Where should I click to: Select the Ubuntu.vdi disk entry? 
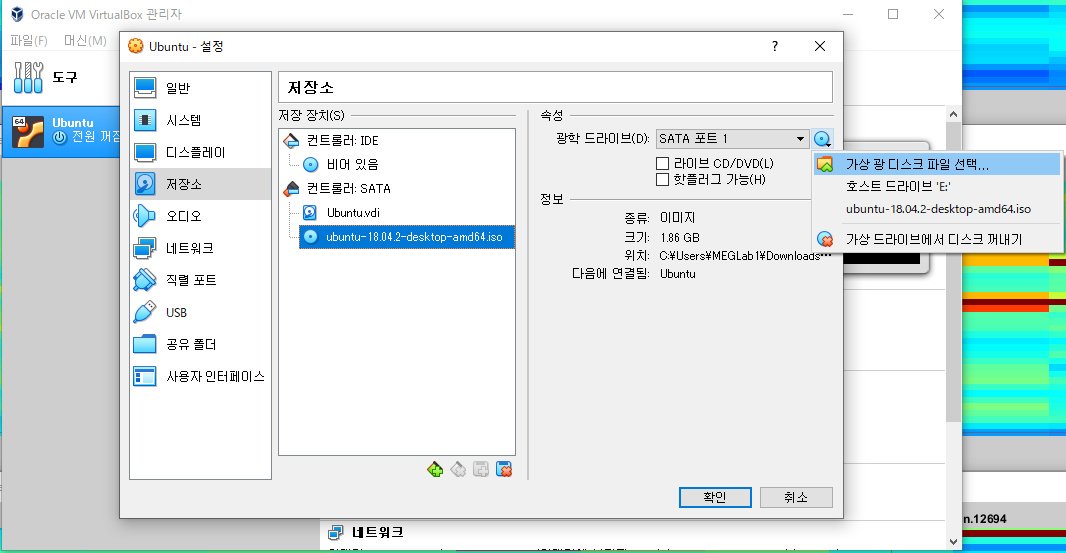point(341,213)
